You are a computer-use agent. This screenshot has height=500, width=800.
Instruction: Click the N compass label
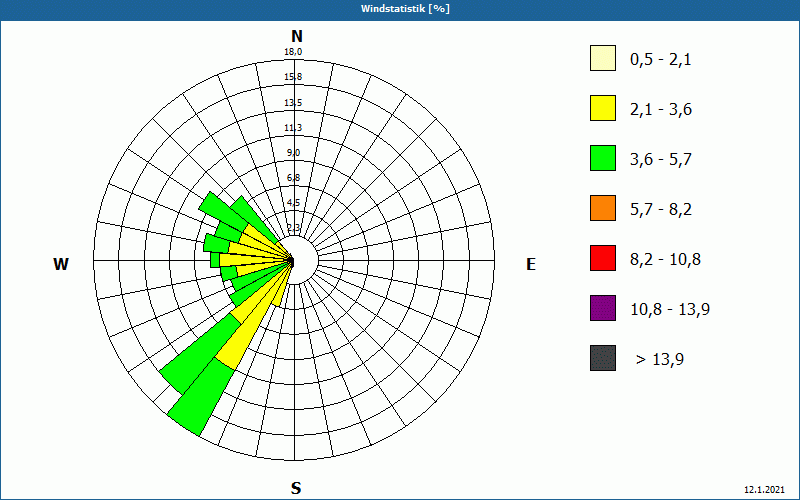[297, 36]
